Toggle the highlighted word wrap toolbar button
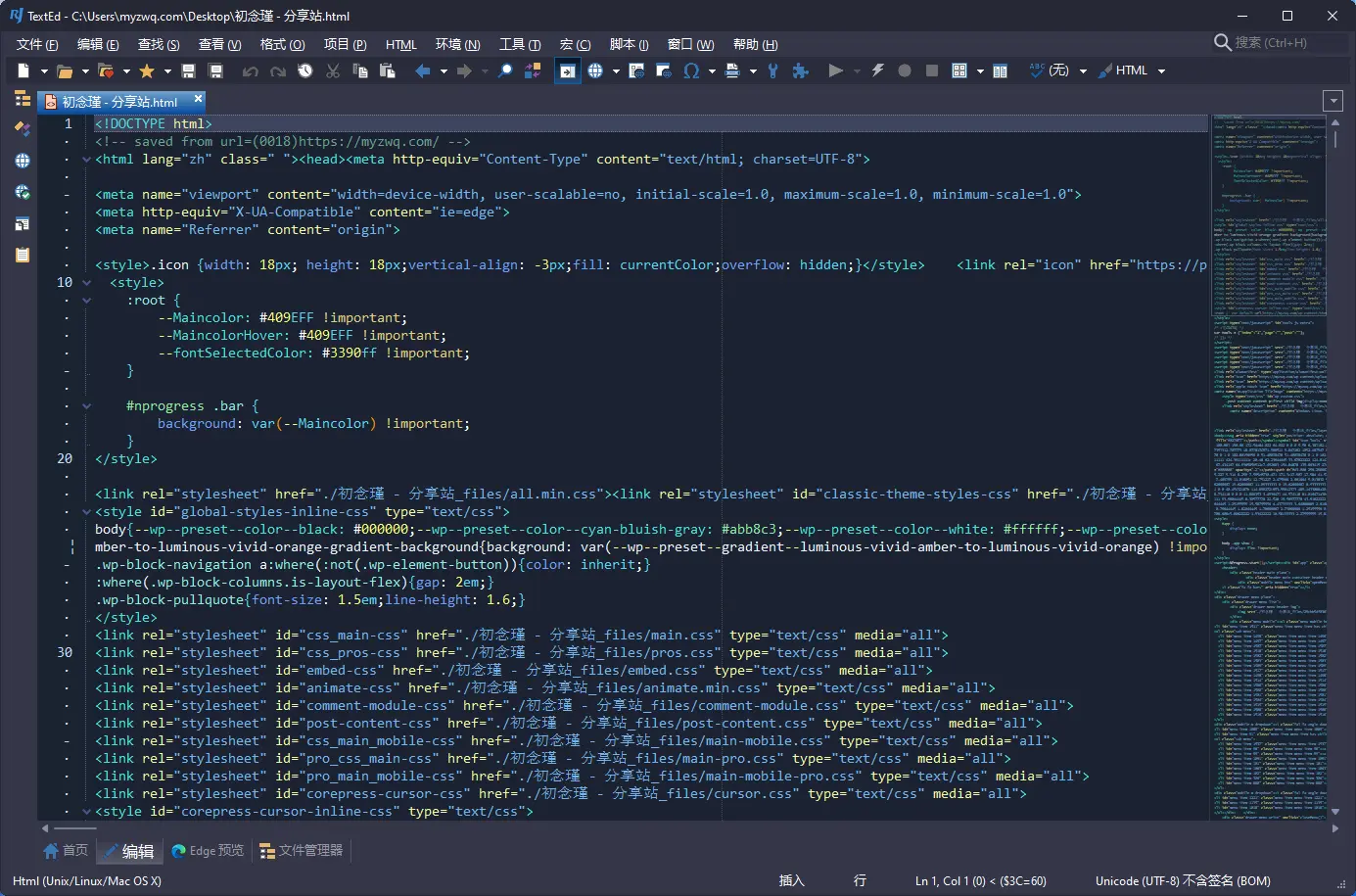 click(567, 71)
